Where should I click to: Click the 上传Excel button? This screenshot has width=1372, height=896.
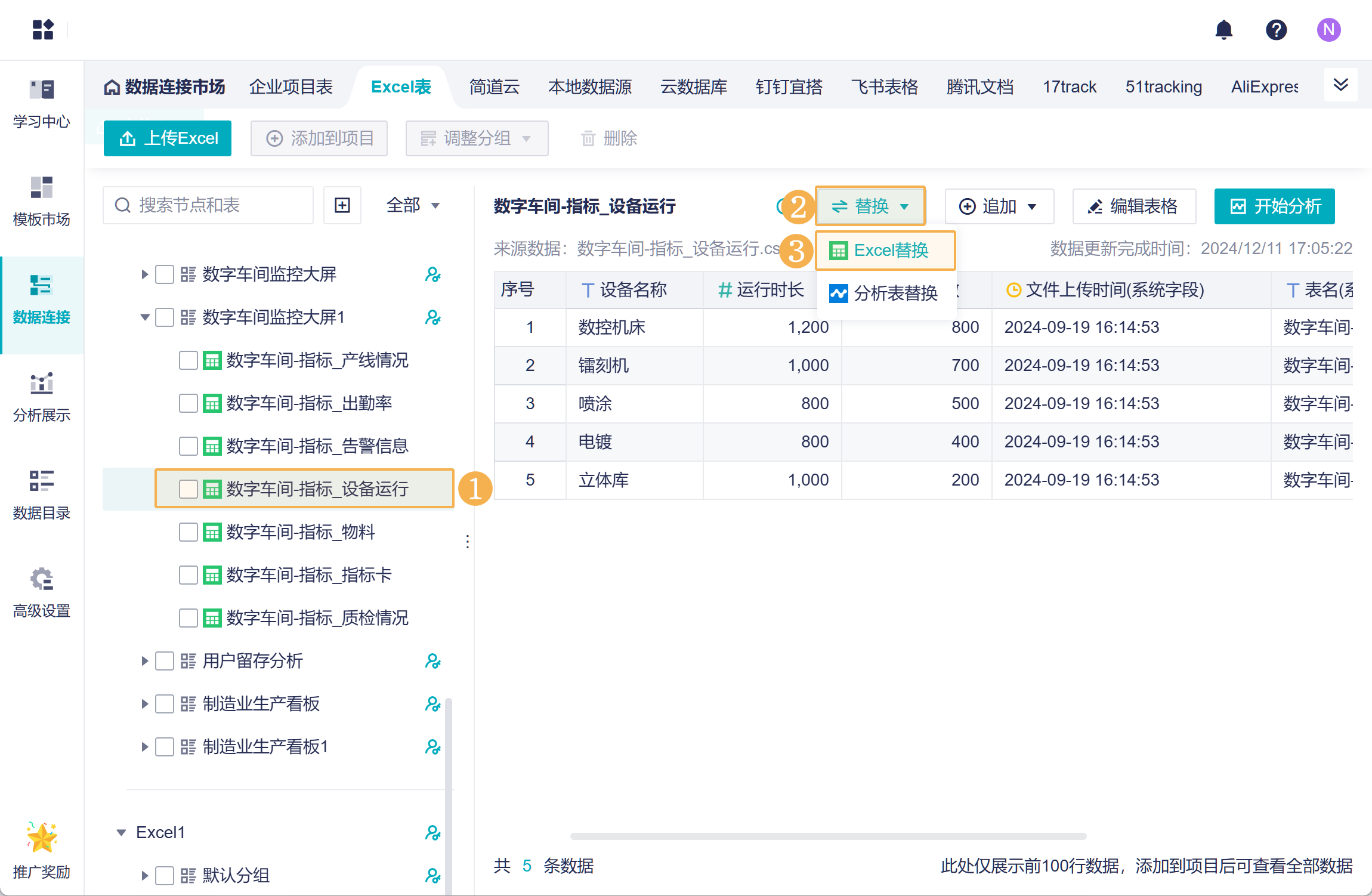[168, 138]
